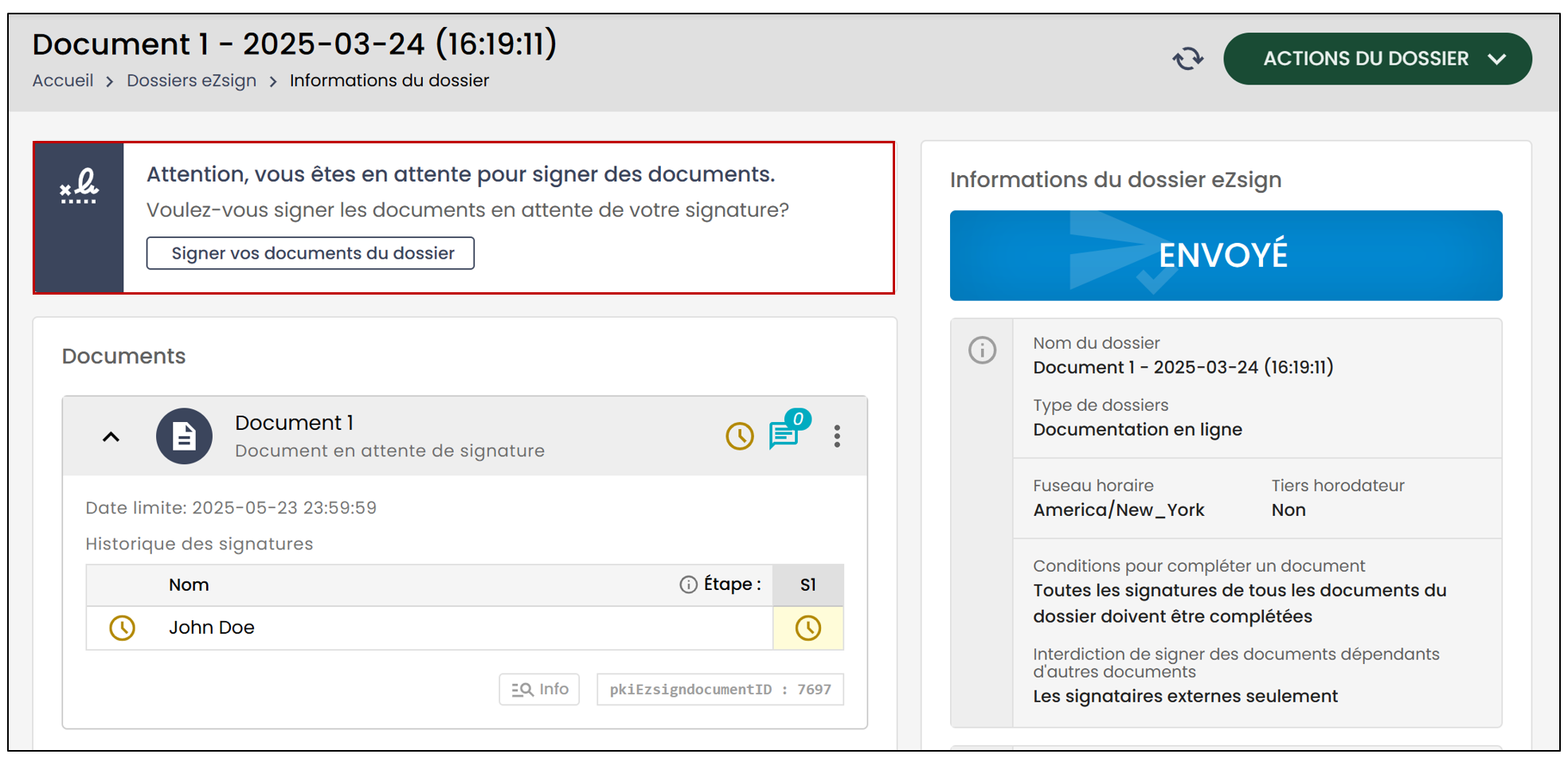Click the ENVOYÉ status banner

tap(1226, 256)
